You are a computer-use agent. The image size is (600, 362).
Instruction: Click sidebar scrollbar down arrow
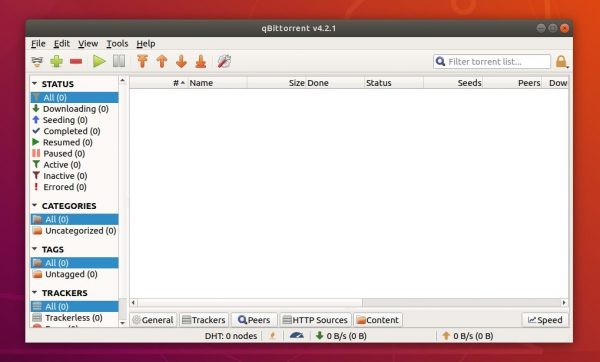pyautogui.click(x=122, y=323)
